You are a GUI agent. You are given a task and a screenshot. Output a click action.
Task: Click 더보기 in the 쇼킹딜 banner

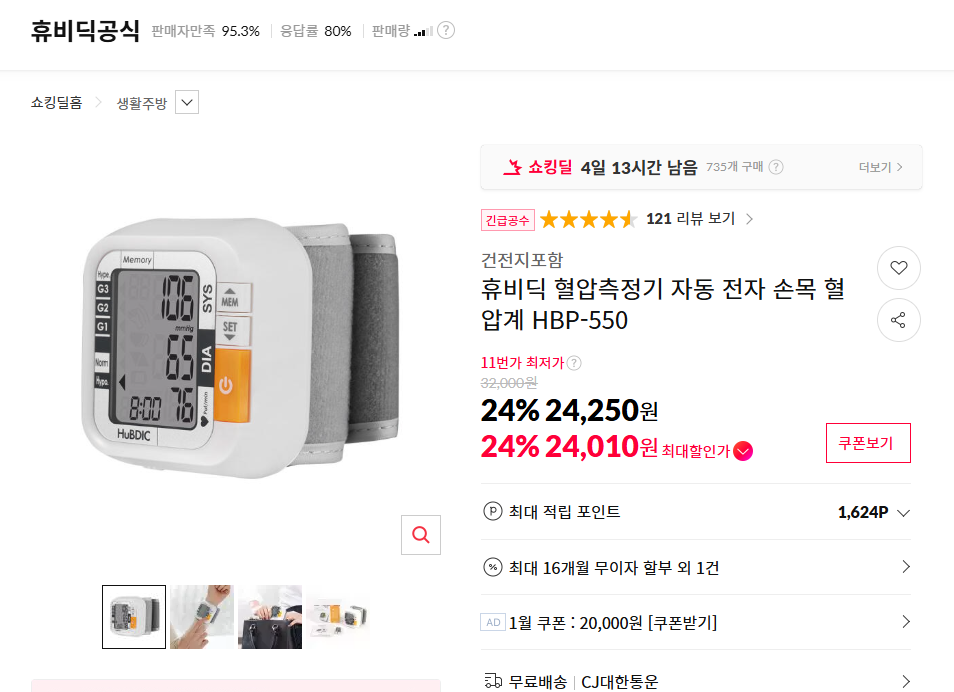click(x=880, y=167)
